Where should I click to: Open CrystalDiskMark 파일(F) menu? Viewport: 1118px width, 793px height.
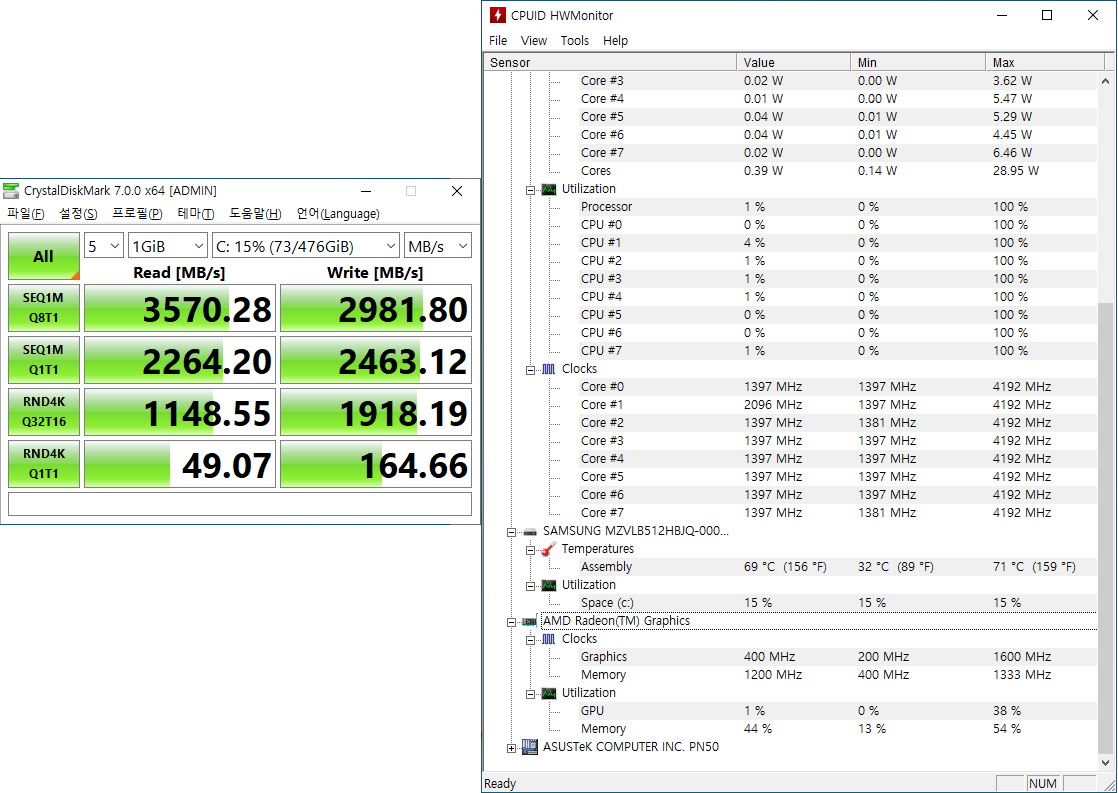(x=26, y=213)
